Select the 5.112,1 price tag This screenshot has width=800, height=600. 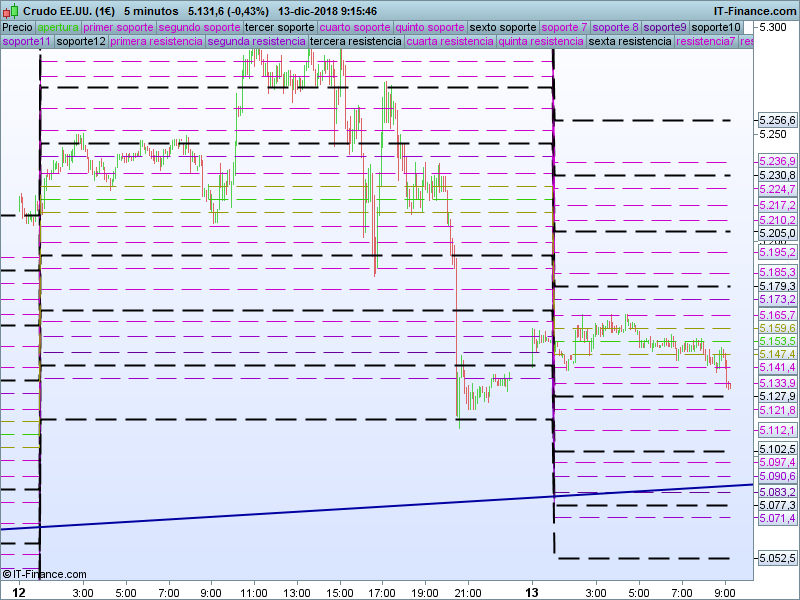[x=777, y=430]
